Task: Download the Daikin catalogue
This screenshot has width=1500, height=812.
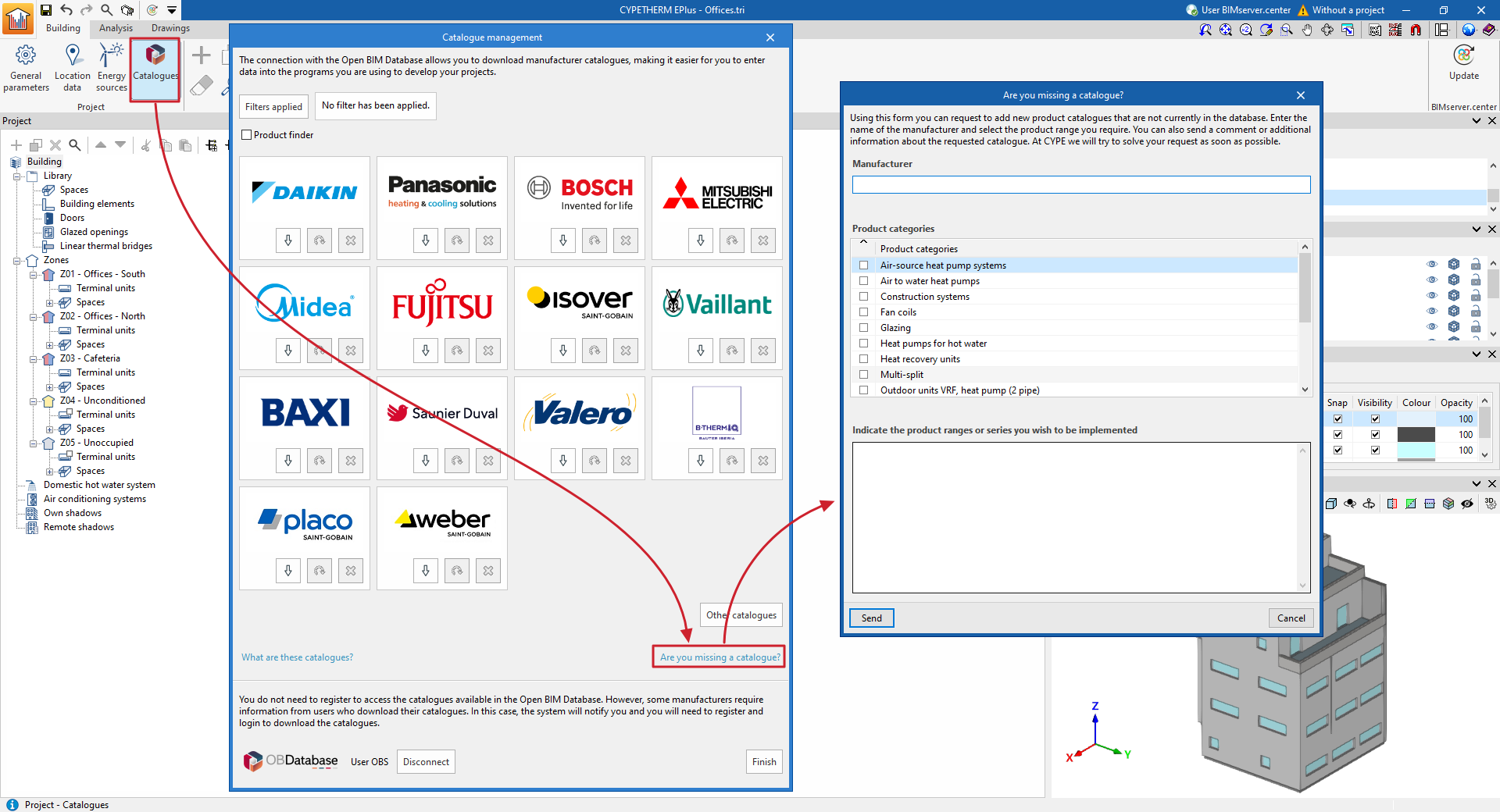Action: pos(288,240)
